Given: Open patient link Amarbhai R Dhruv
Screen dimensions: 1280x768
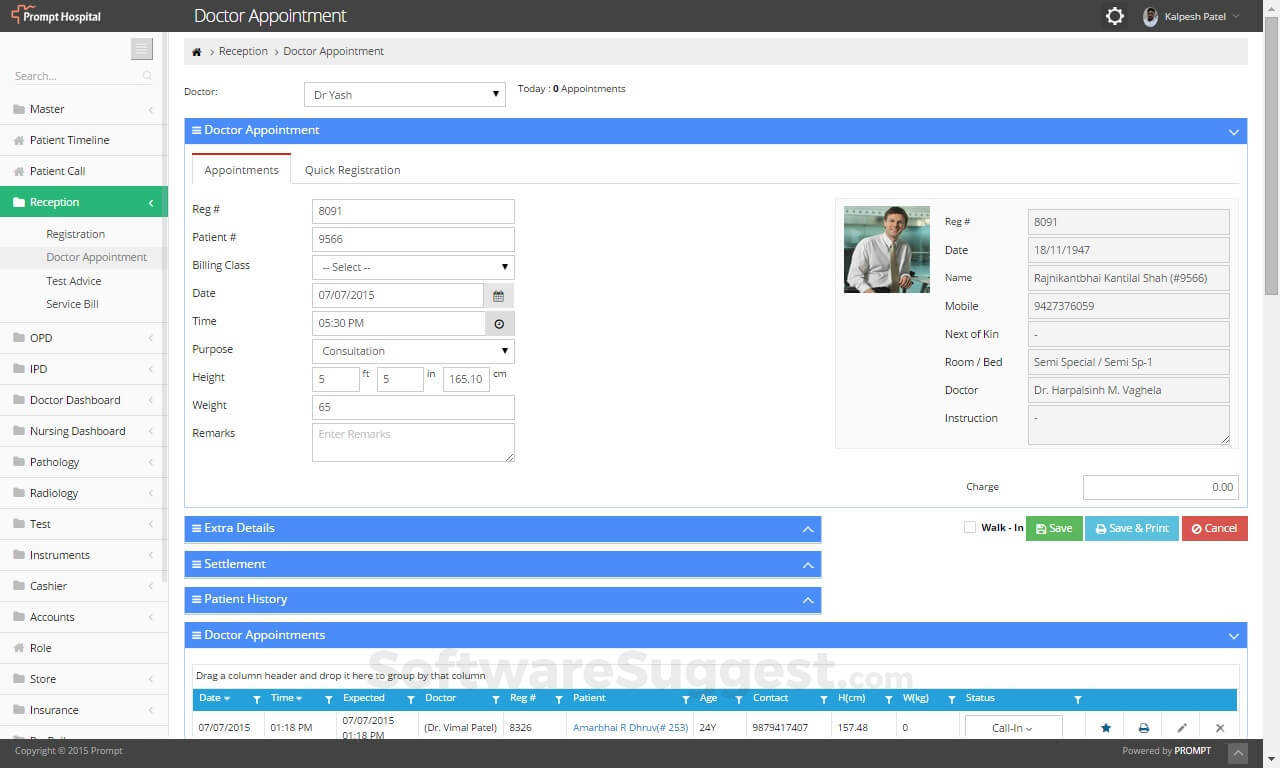Looking at the screenshot, I should click(628, 727).
